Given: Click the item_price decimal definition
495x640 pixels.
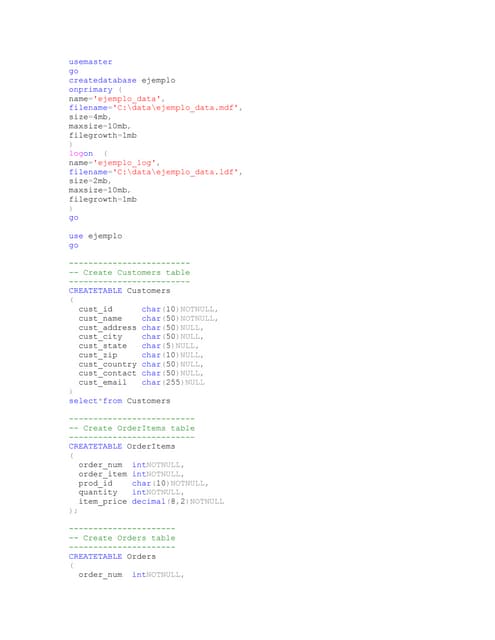Looking at the screenshot, I should 151,501.
